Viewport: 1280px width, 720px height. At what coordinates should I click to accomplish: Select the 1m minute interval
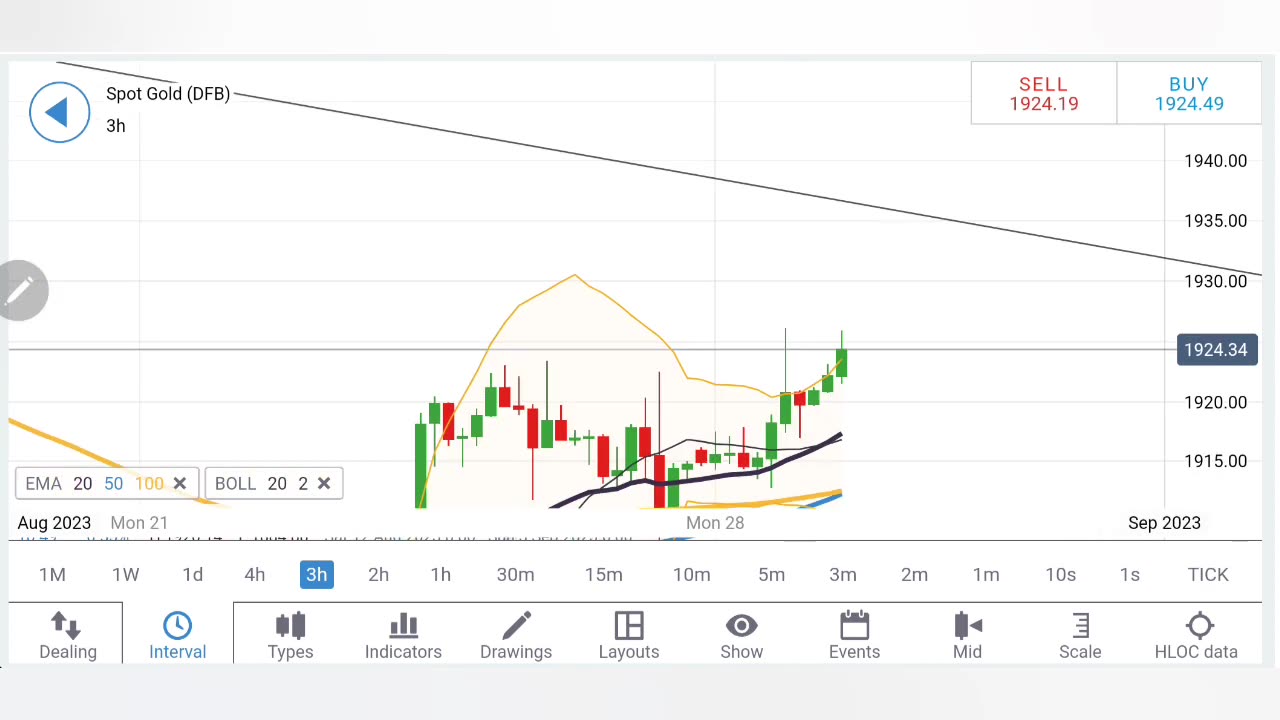pos(986,575)
